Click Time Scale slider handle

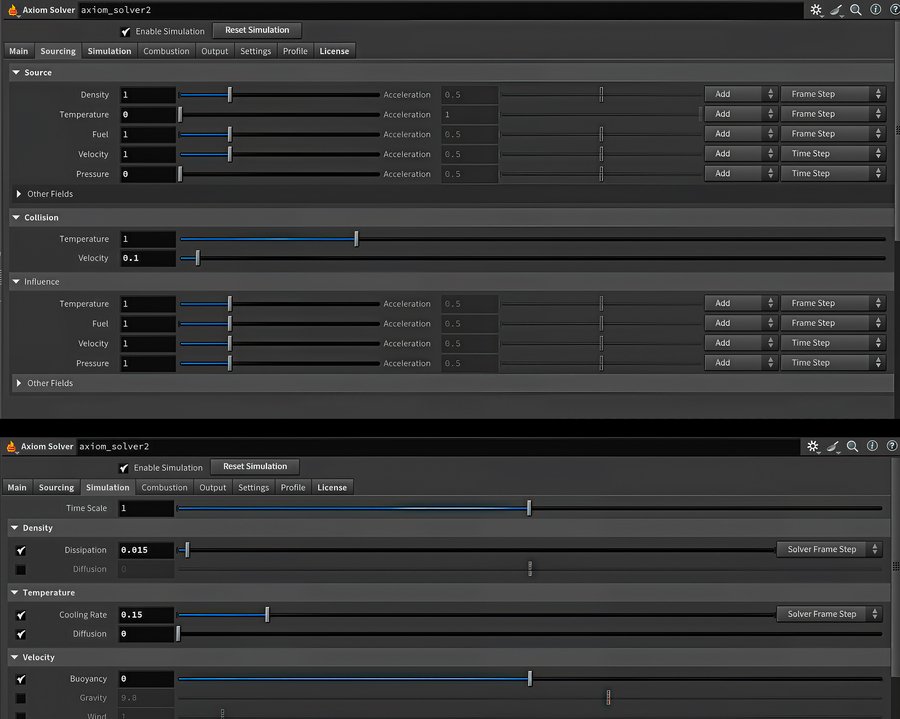tap(529, 508)
